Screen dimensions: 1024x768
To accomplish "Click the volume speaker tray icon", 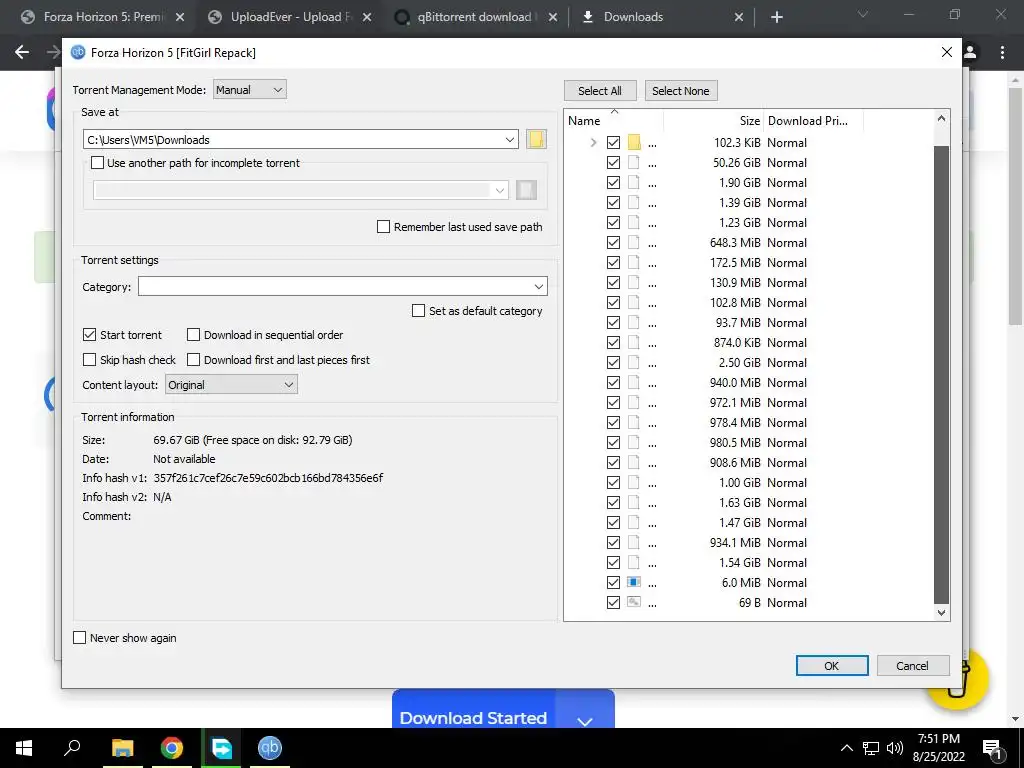I will (895, 748).
